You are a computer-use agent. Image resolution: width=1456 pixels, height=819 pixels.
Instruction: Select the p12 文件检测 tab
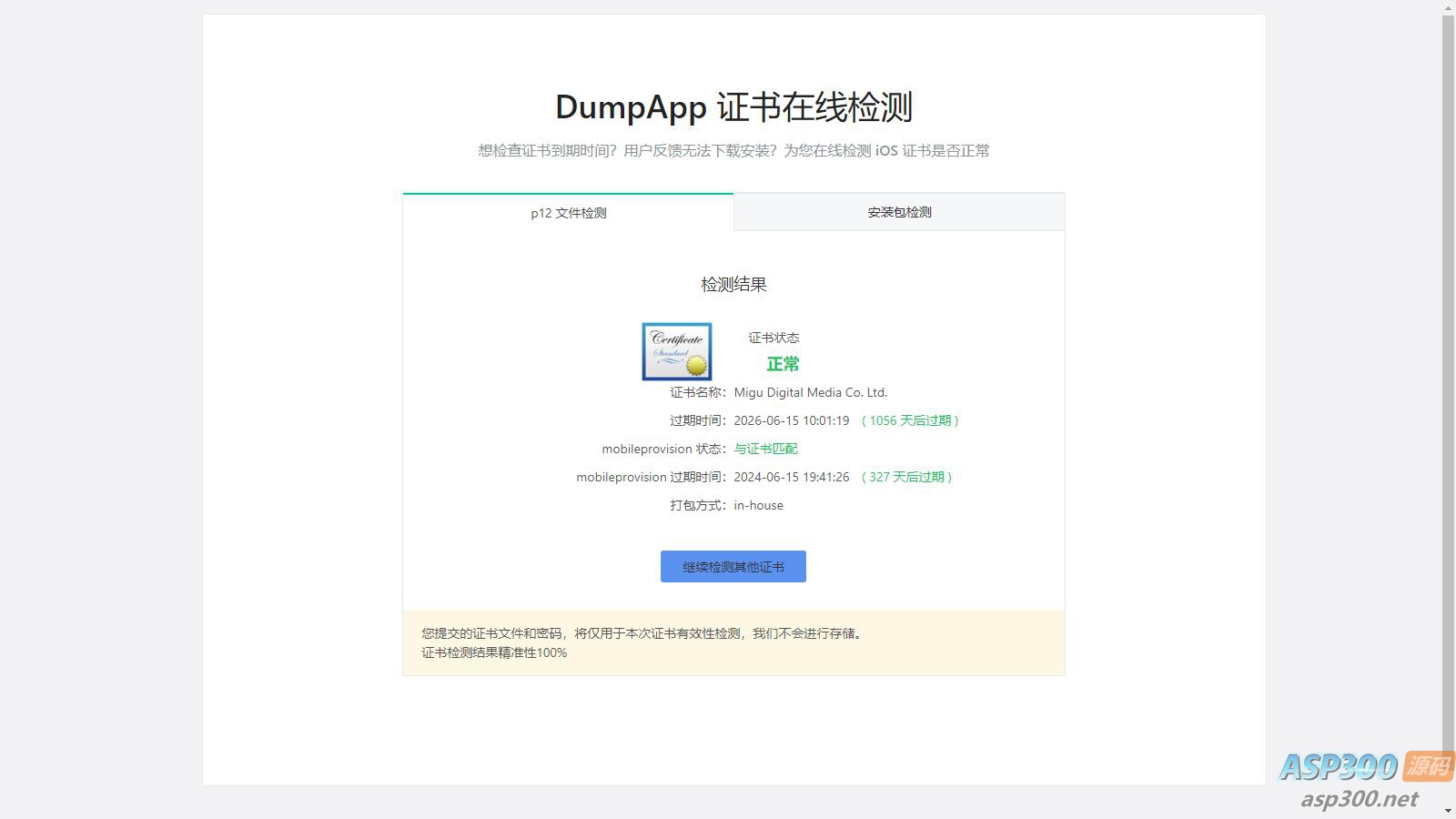click(x=568, y=212)
